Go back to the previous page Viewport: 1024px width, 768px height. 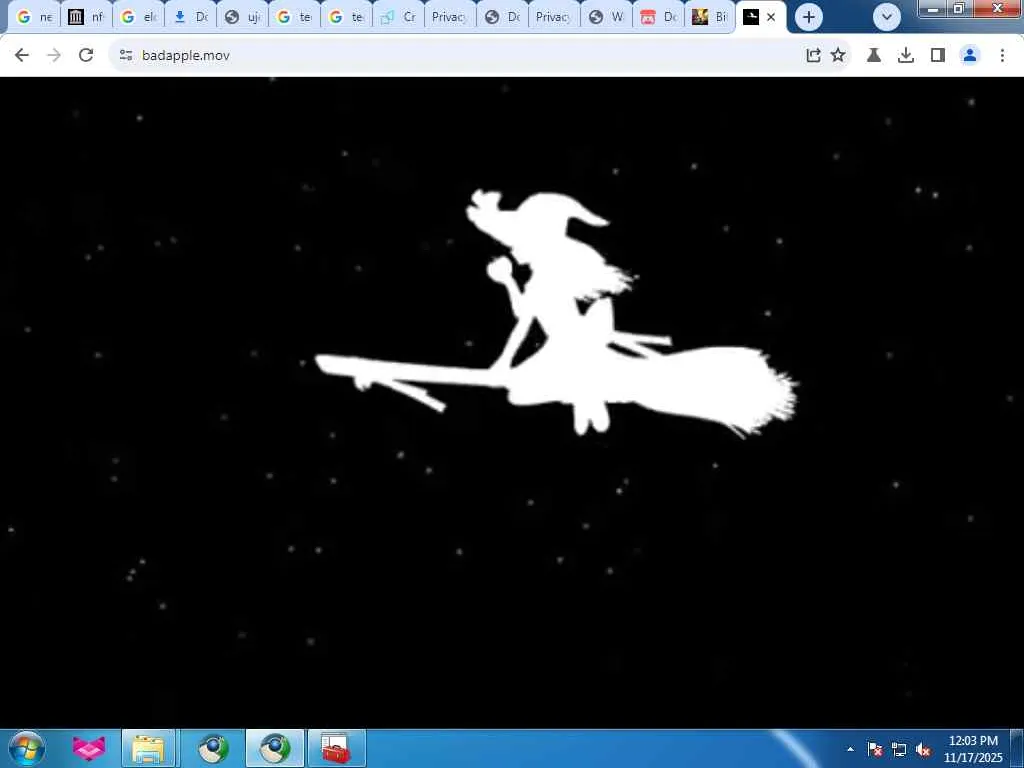pyautogui.click(x=22, y=56)
